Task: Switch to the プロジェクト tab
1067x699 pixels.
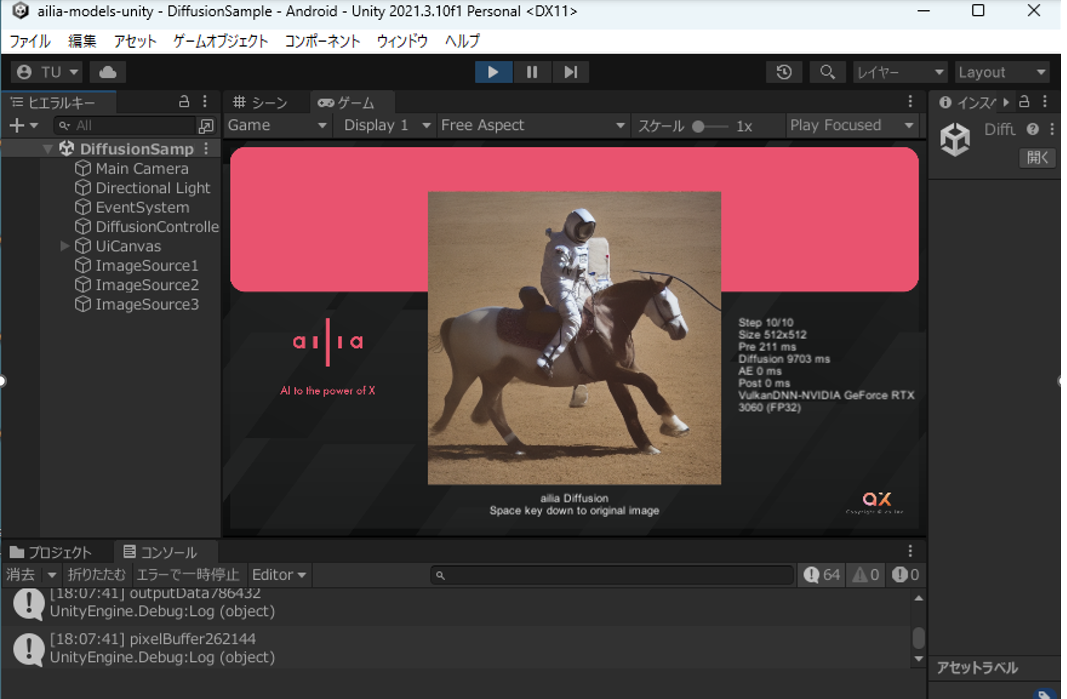Action: [52, 552]
